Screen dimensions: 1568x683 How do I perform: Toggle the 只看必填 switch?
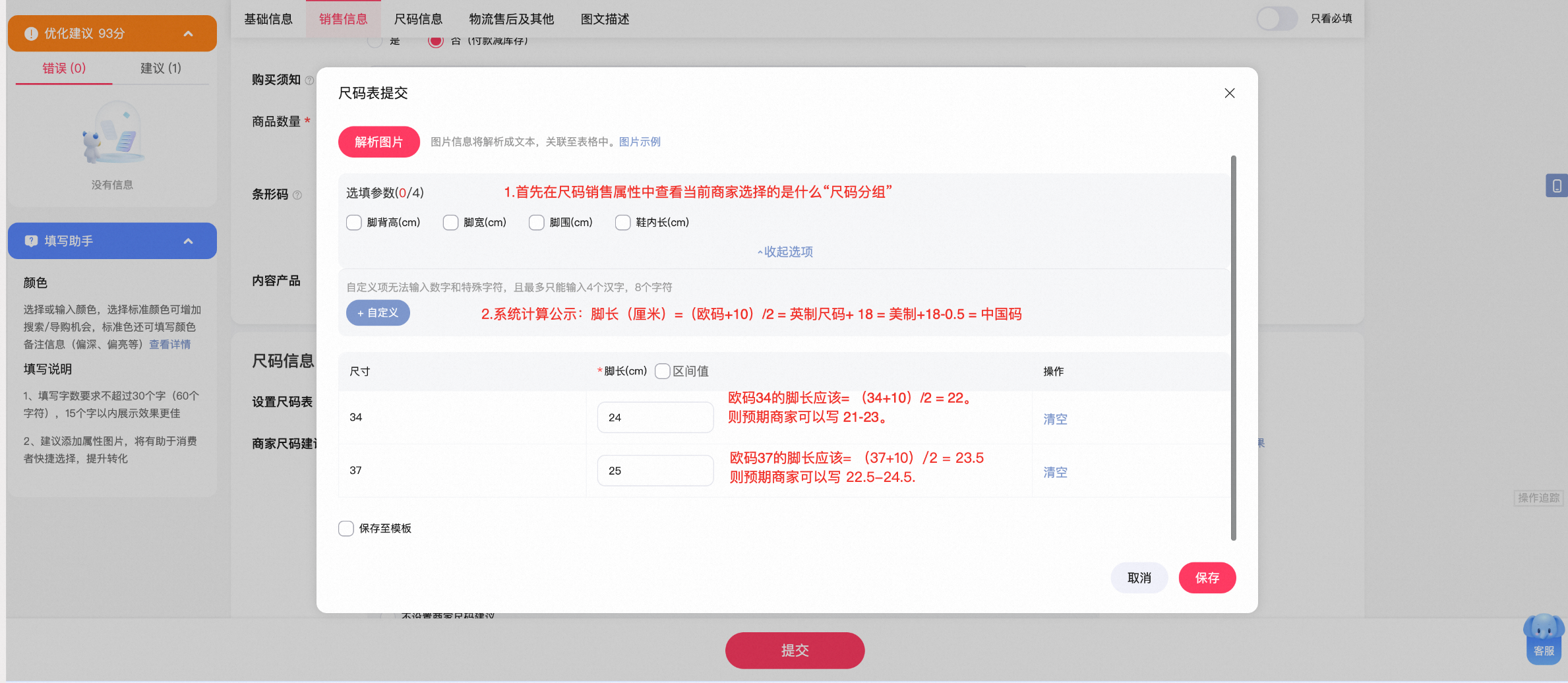(1277, 18)
